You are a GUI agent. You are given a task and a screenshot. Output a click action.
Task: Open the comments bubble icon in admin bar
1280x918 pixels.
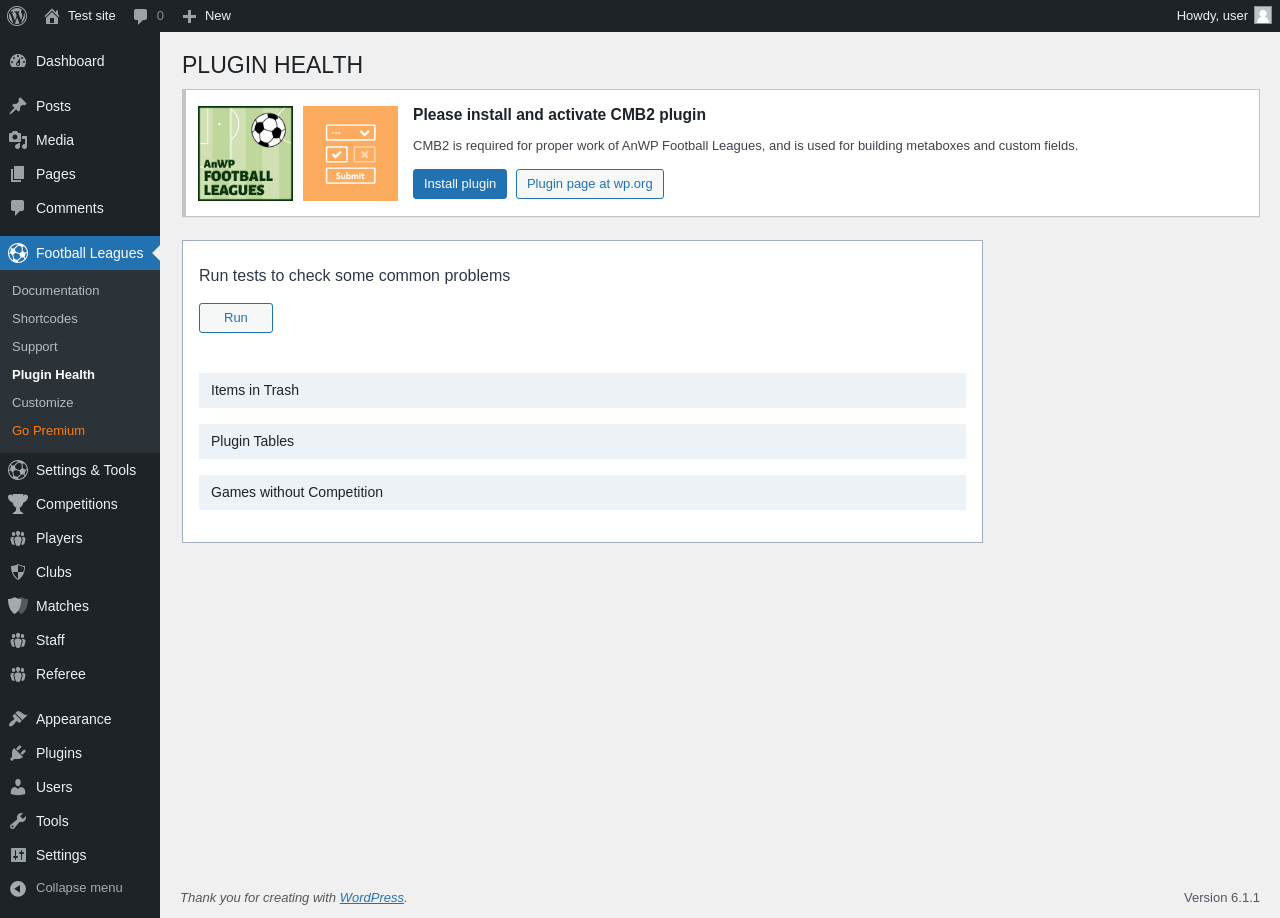click(x=141, y=16)
